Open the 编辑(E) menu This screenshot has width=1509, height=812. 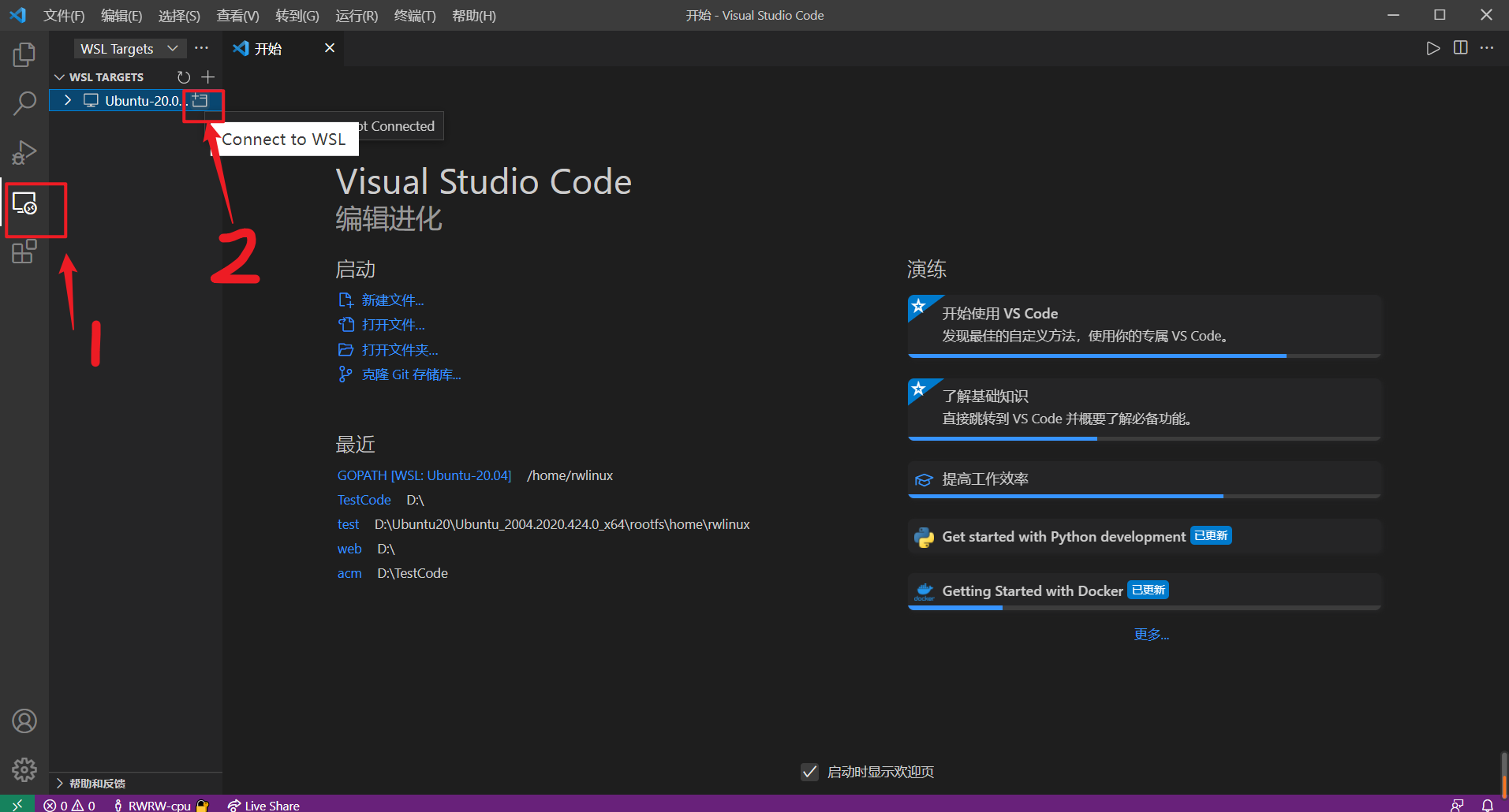pyautogui.click(x=121, y=16)
